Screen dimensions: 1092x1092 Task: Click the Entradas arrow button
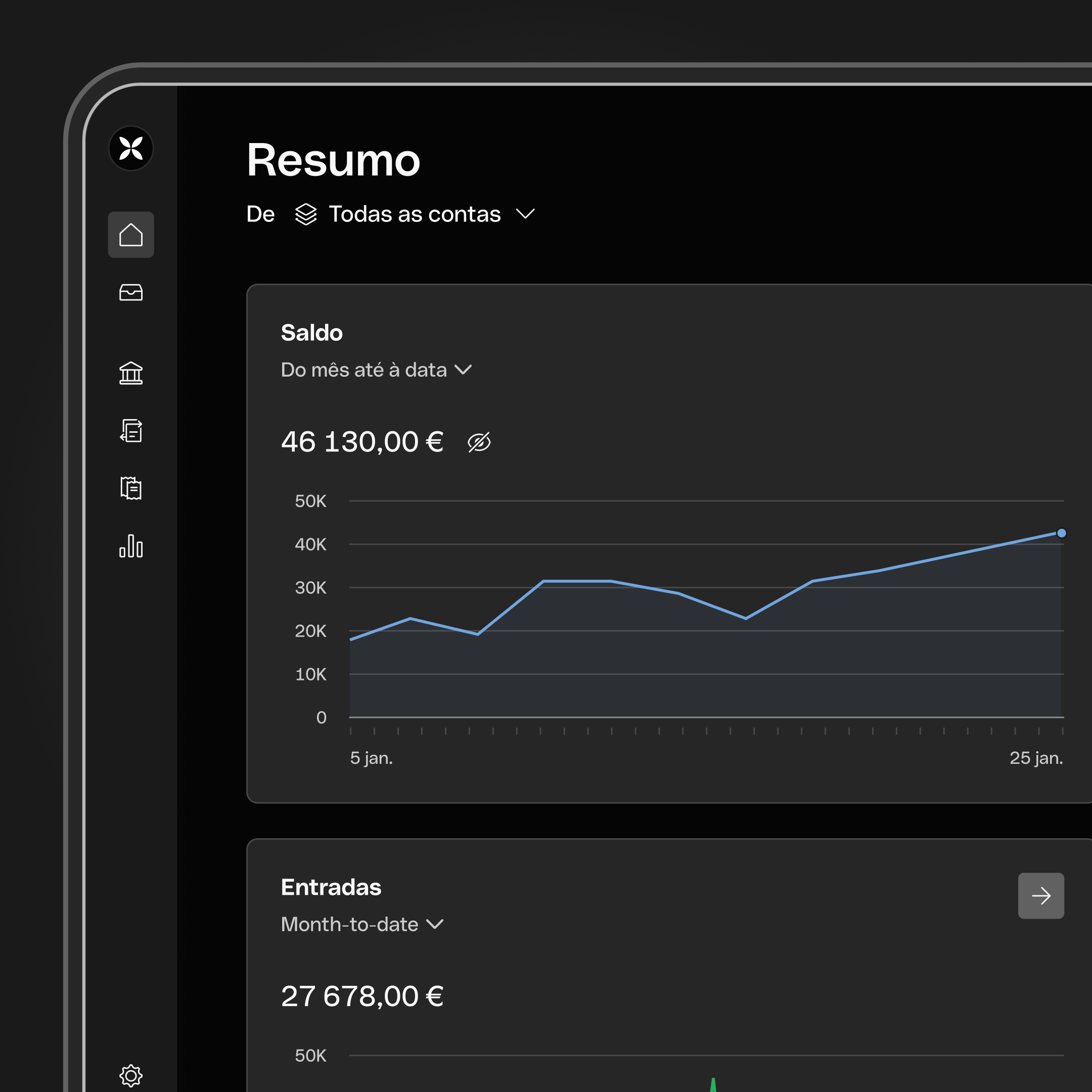[1041, 896]
